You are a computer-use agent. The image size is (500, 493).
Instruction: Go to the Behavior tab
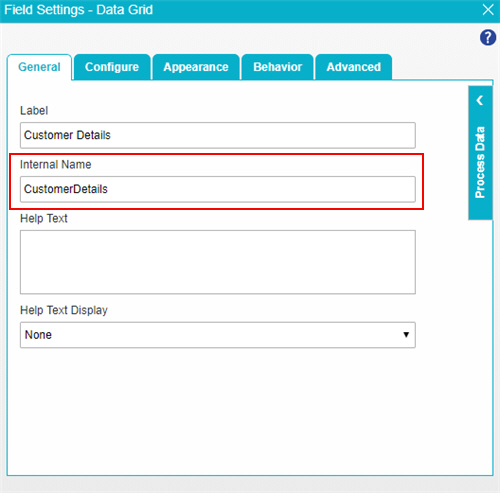pyautogui.click(x=278, y=67)
